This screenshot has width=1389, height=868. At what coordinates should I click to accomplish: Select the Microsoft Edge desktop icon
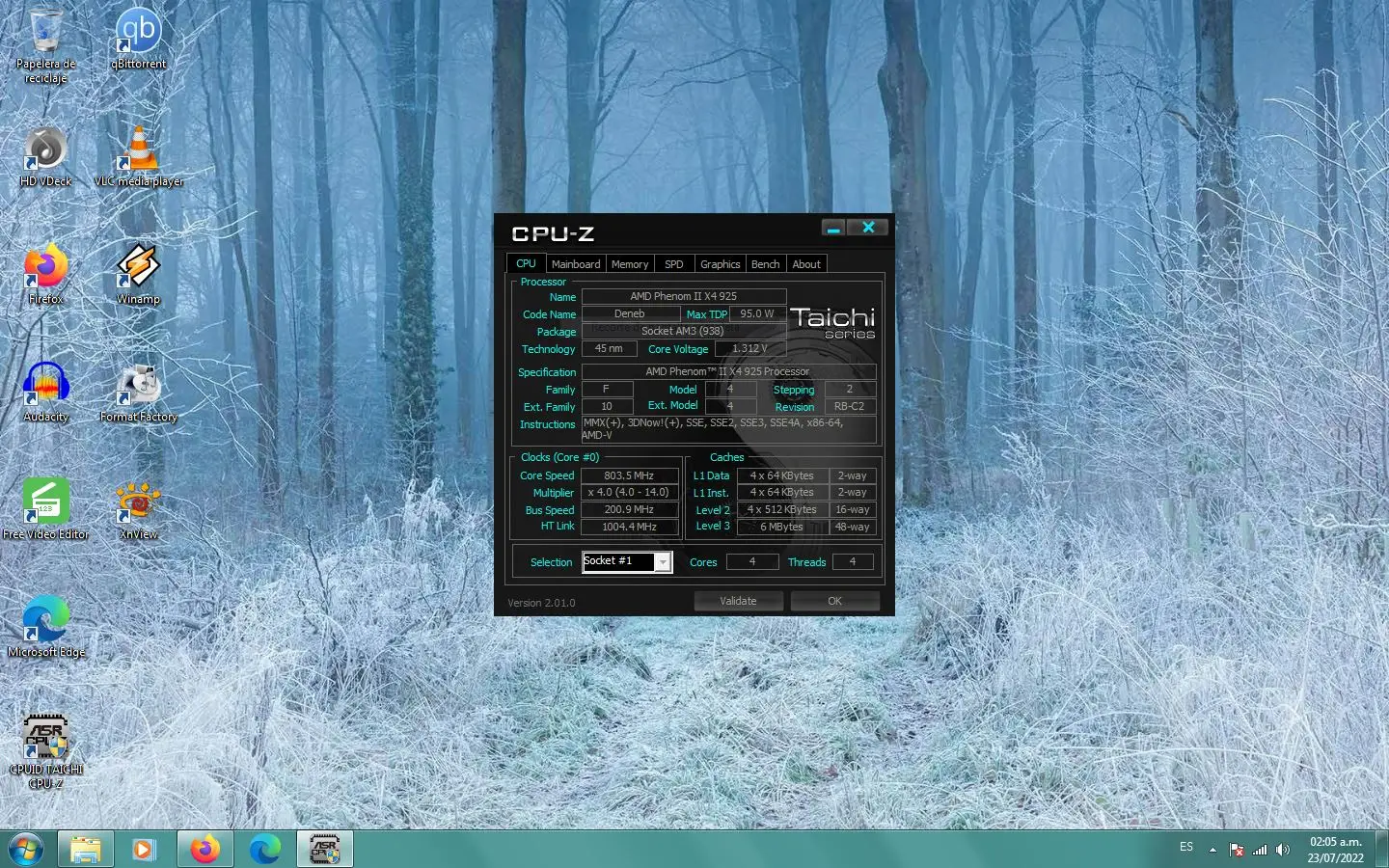(x=45, y=627)
